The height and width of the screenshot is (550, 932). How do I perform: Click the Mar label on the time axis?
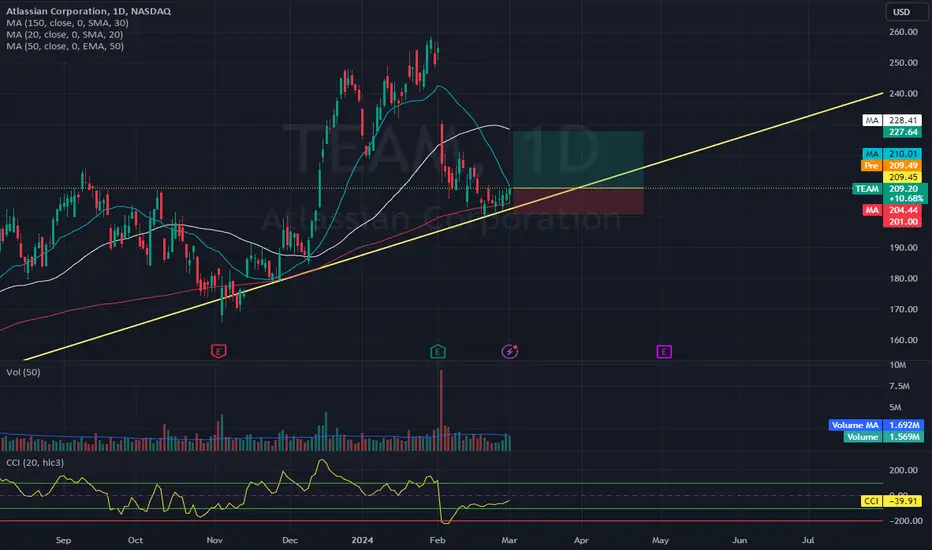[509, 540]
